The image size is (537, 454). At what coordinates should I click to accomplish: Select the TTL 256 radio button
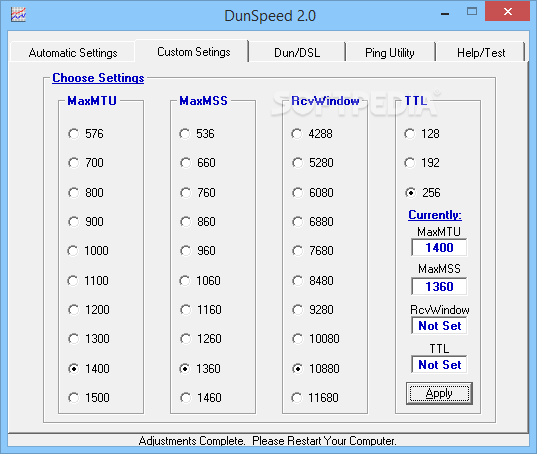click(423, 192)
